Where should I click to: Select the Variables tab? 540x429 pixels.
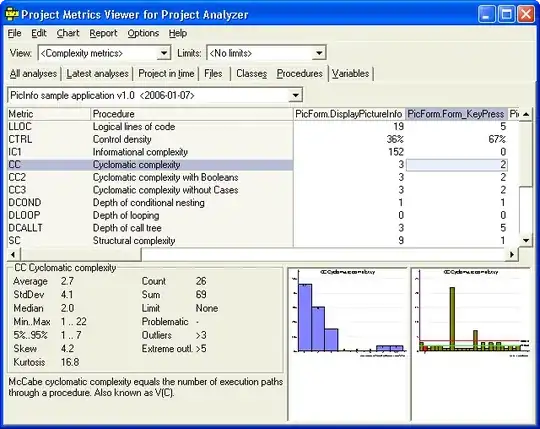pyautogui.click(x=351, y=73)
